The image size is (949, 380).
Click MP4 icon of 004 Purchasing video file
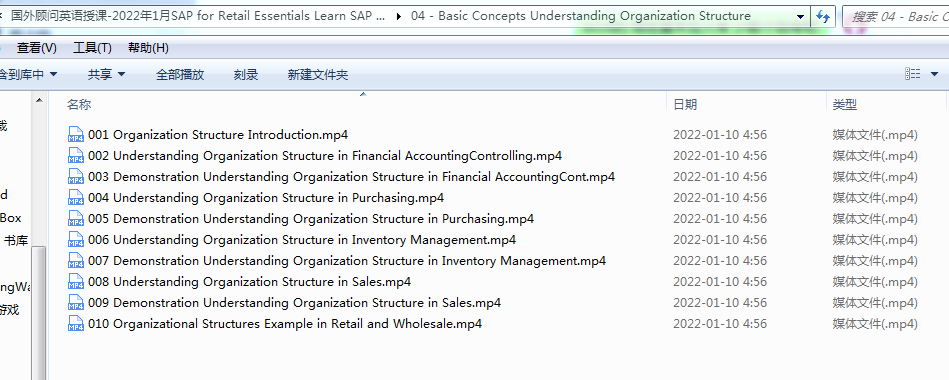click(76, 198)
